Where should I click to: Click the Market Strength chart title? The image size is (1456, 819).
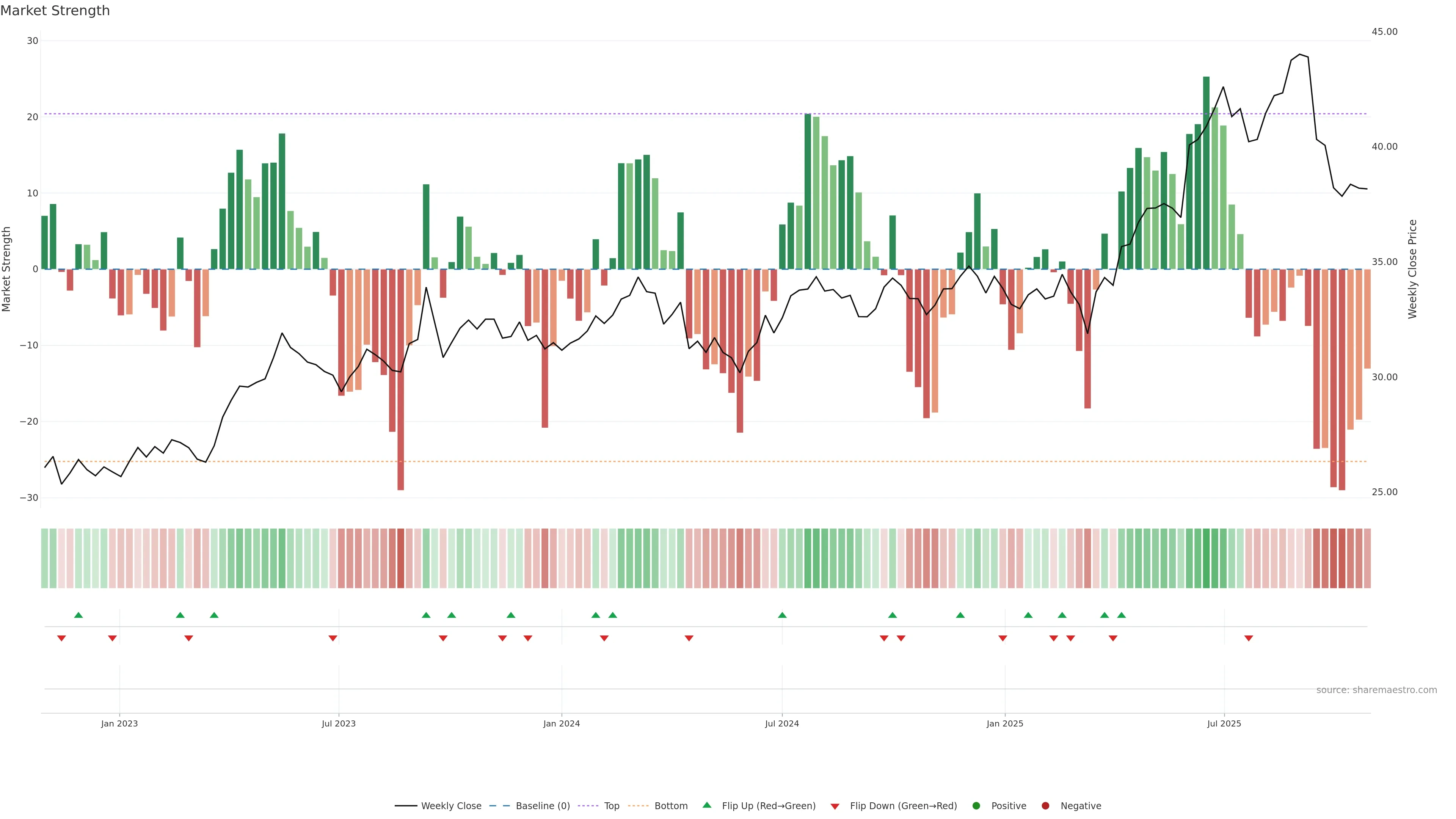(x=55, y=11)
